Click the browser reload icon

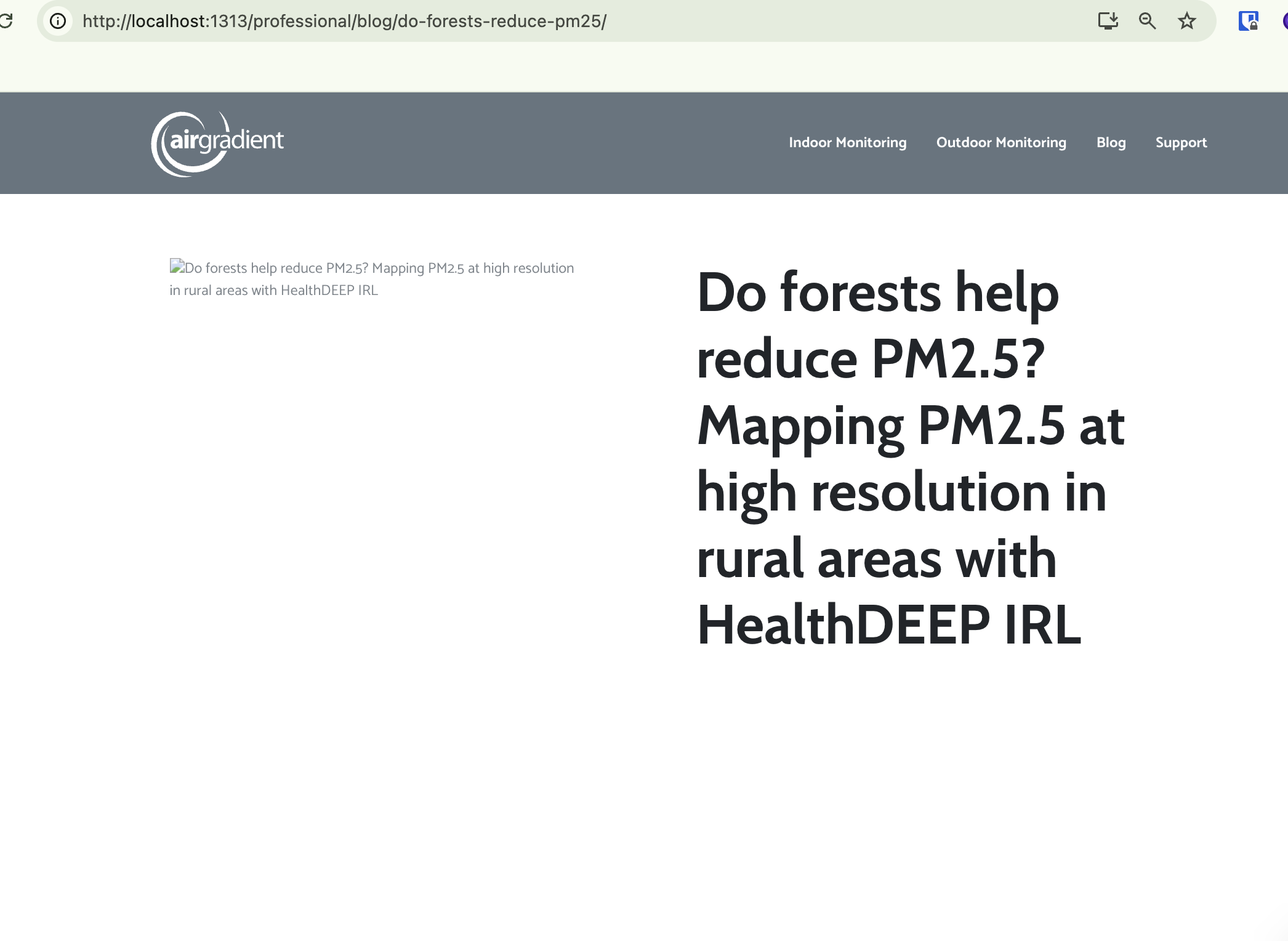6,21
